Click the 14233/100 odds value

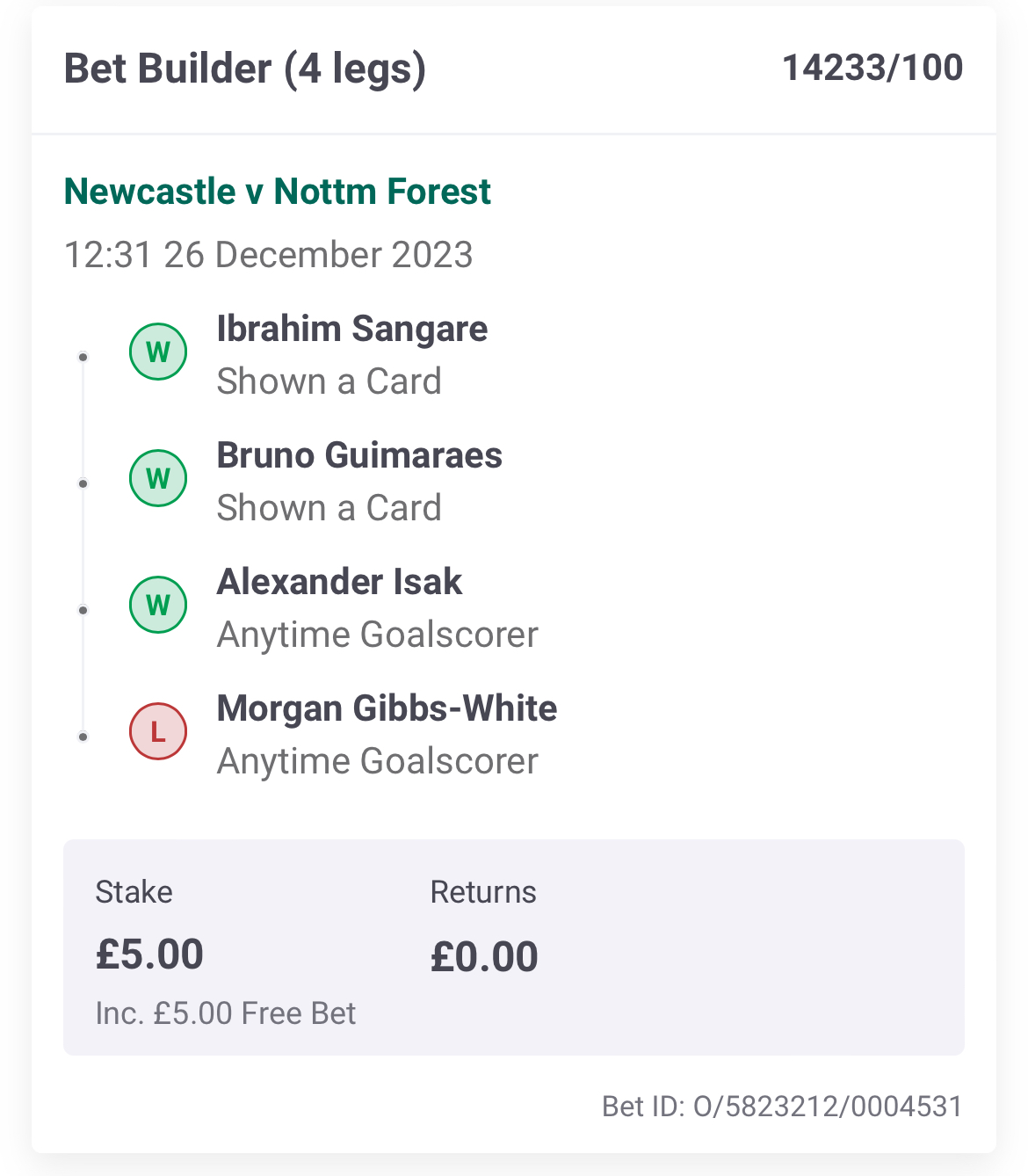[x=872, y=68]
